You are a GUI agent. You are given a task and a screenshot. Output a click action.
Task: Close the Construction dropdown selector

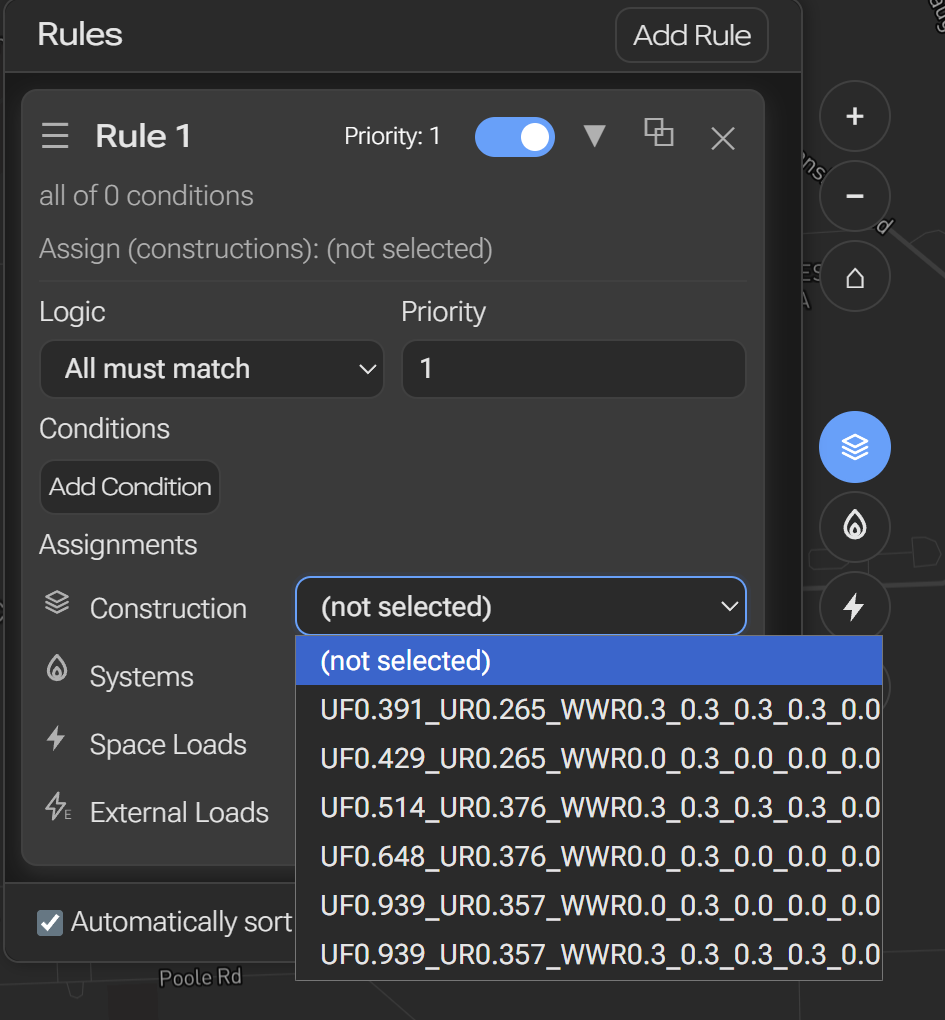tap(520, 606)
